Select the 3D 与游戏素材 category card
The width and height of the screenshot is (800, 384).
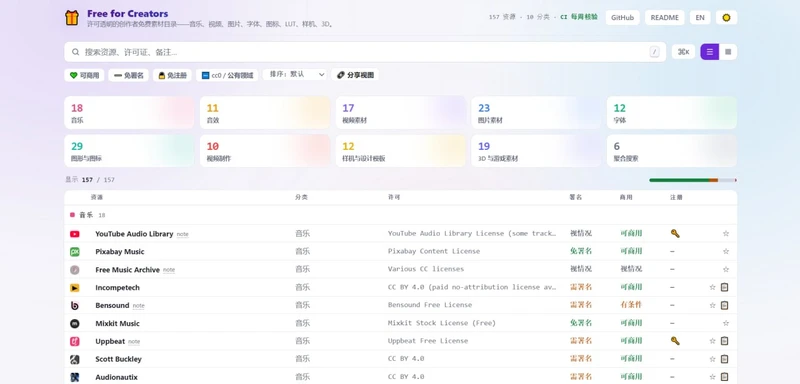click(536, 151)
